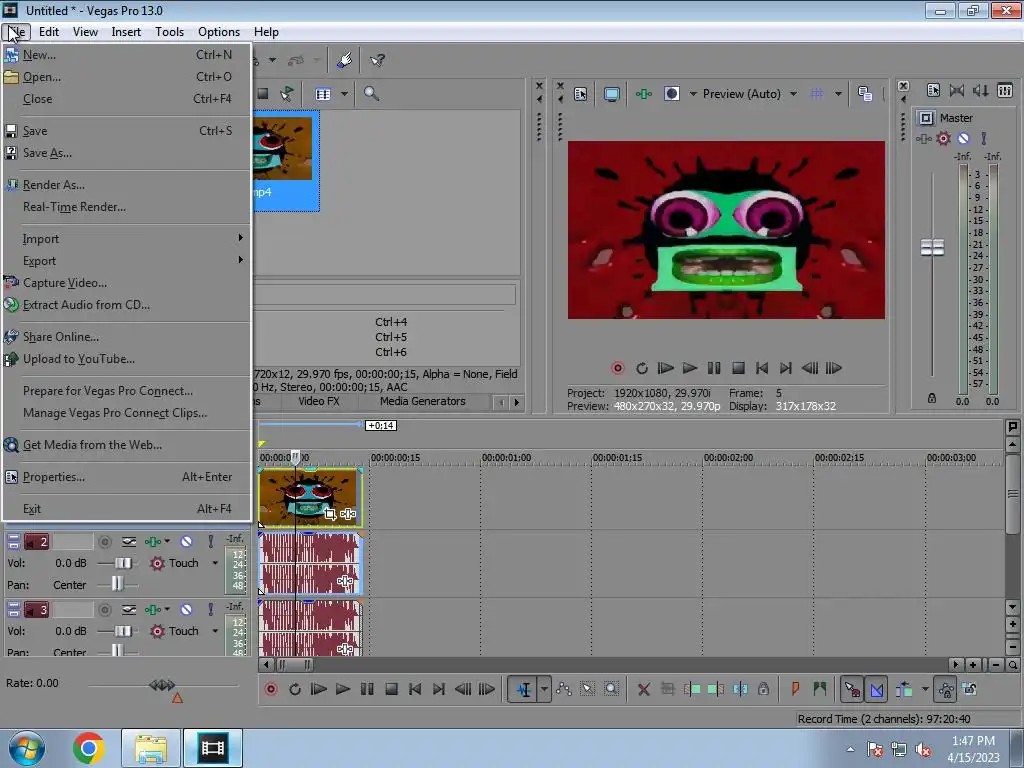
Task: Switch to the Media Generators tab
Action: pyautogui.click(x=423, y=401)
